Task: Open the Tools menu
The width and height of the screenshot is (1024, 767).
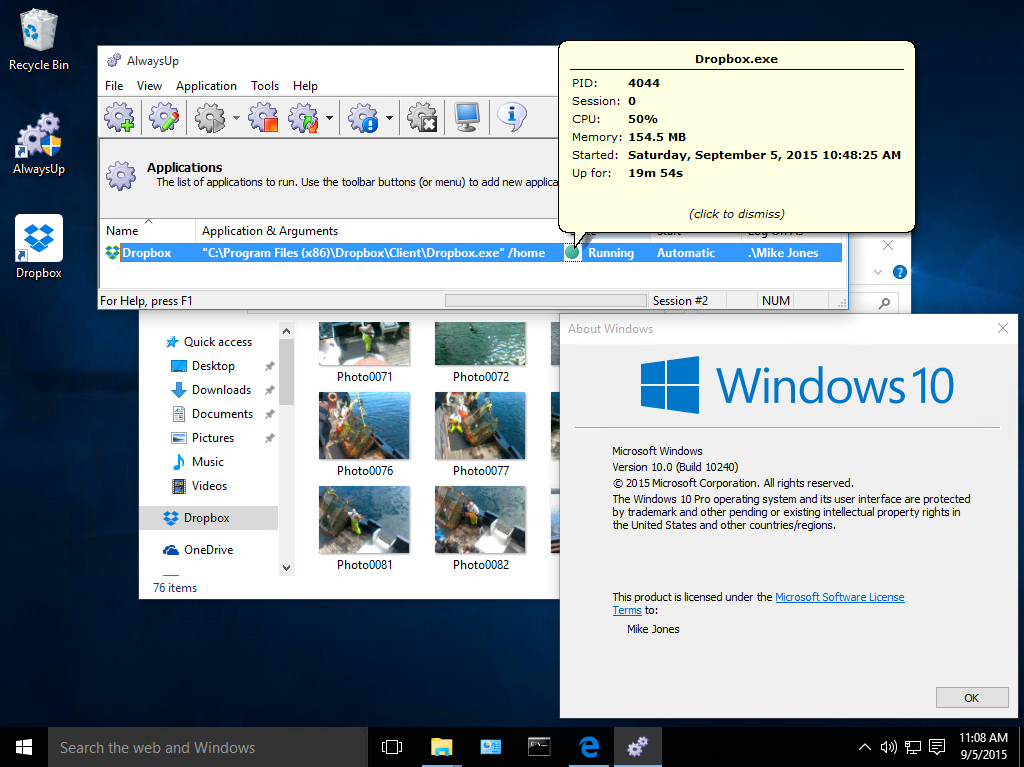Action: tap(265, 86)
